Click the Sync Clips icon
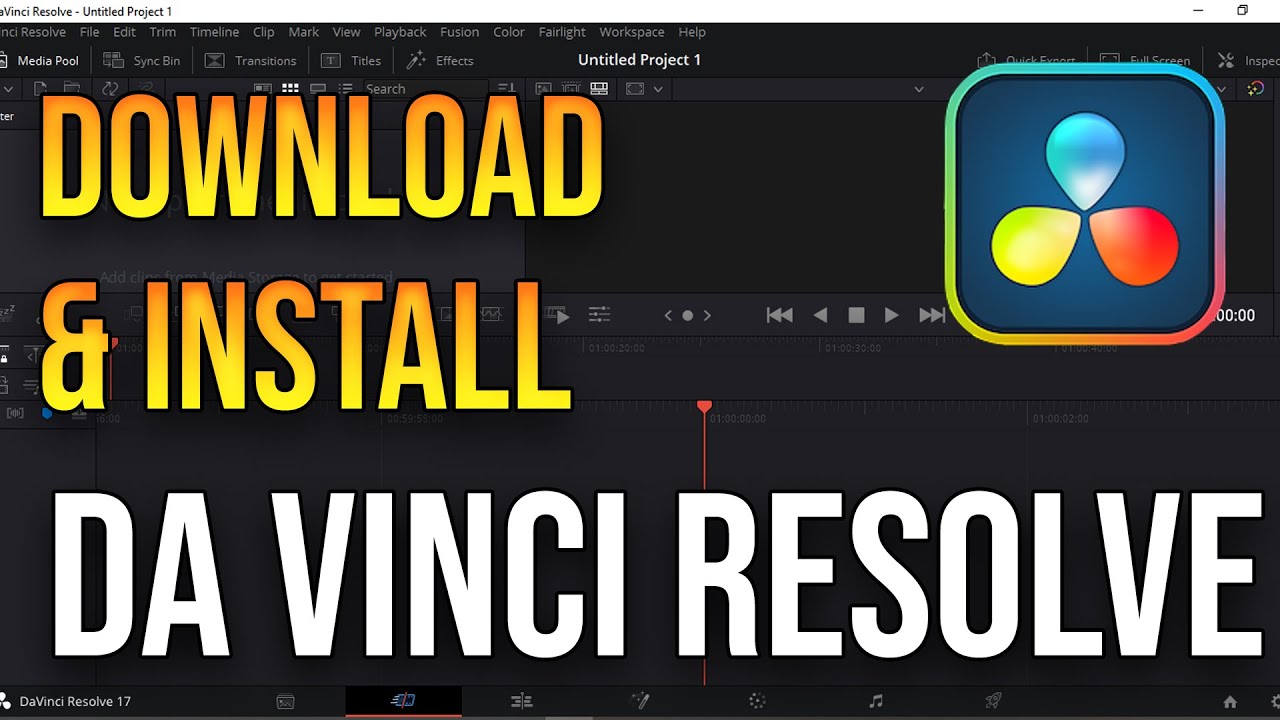The height and width of the screenshot is (720, 1280). [110, 89]
